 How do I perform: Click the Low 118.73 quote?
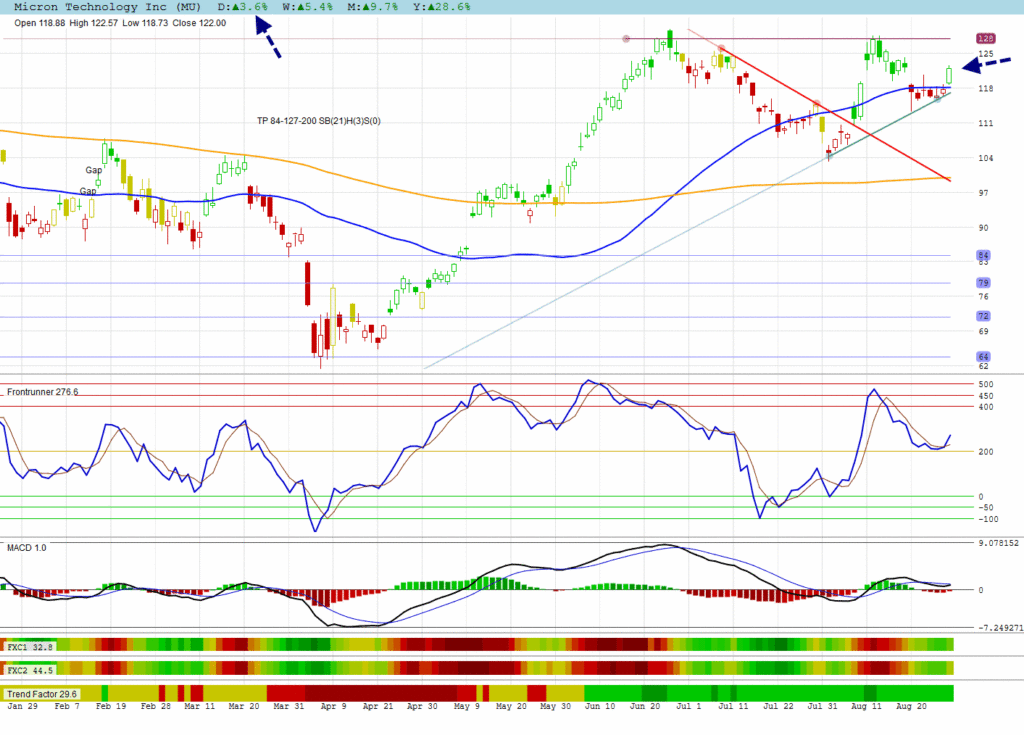(145, 23)
